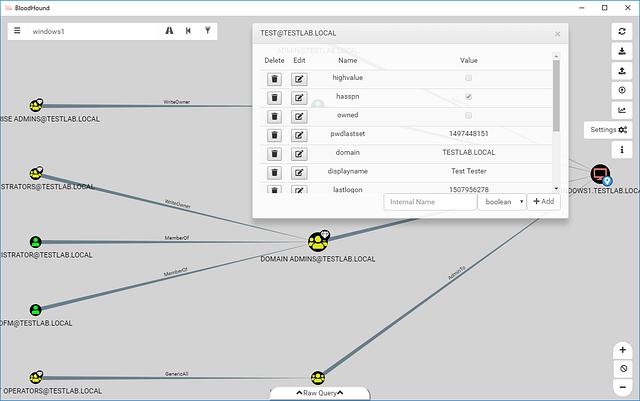Close the TEST@TESTLAB.LOCAL dialog
Screen dimensions: 640x401
tap(558, 34)
